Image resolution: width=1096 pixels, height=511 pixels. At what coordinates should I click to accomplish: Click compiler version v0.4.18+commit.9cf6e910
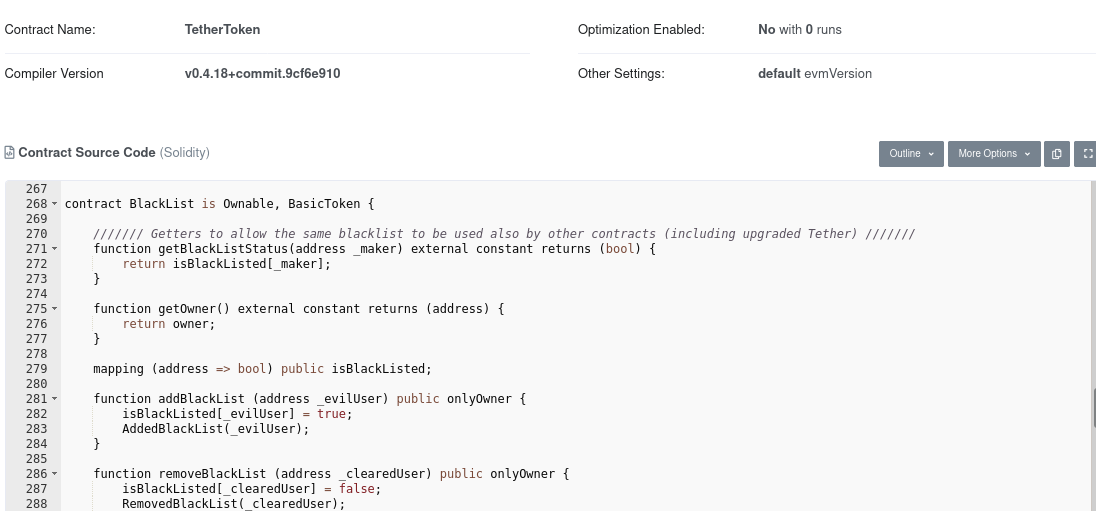(262, 73)
